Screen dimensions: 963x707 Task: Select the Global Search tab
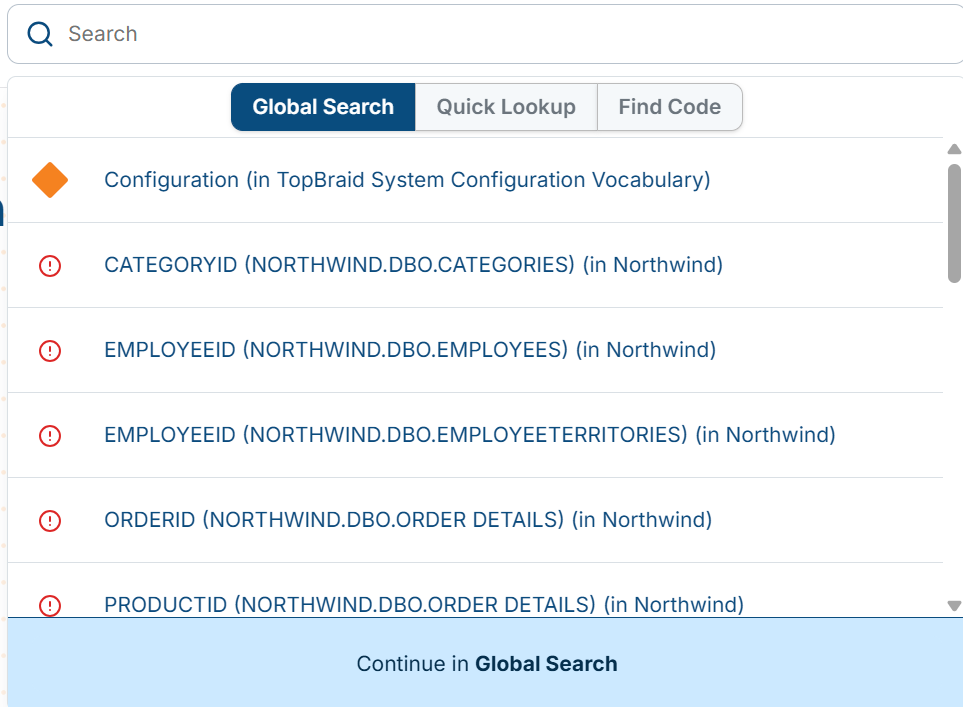tap(323, 107)
